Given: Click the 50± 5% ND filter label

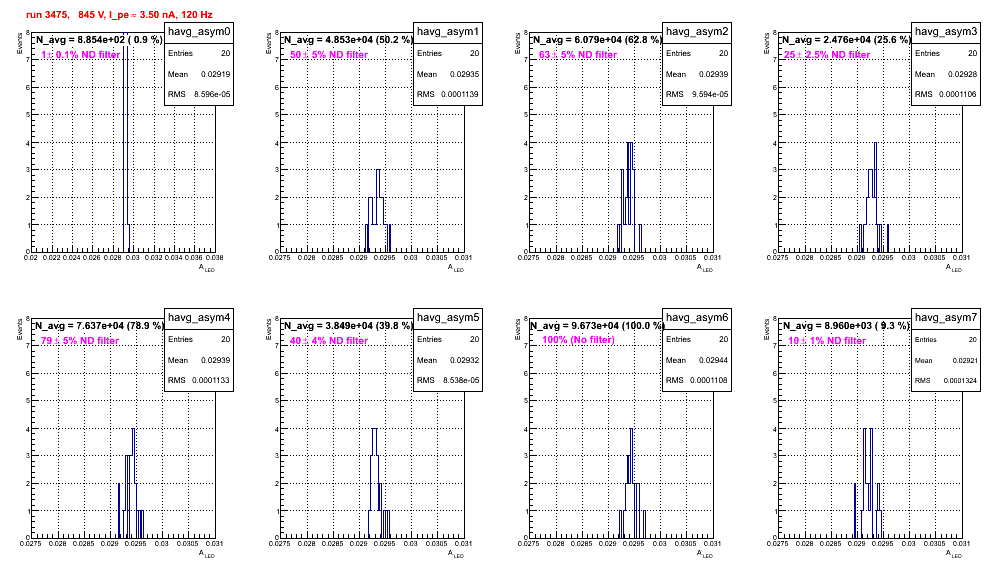Looking at the screenshot, I should 329,55.
